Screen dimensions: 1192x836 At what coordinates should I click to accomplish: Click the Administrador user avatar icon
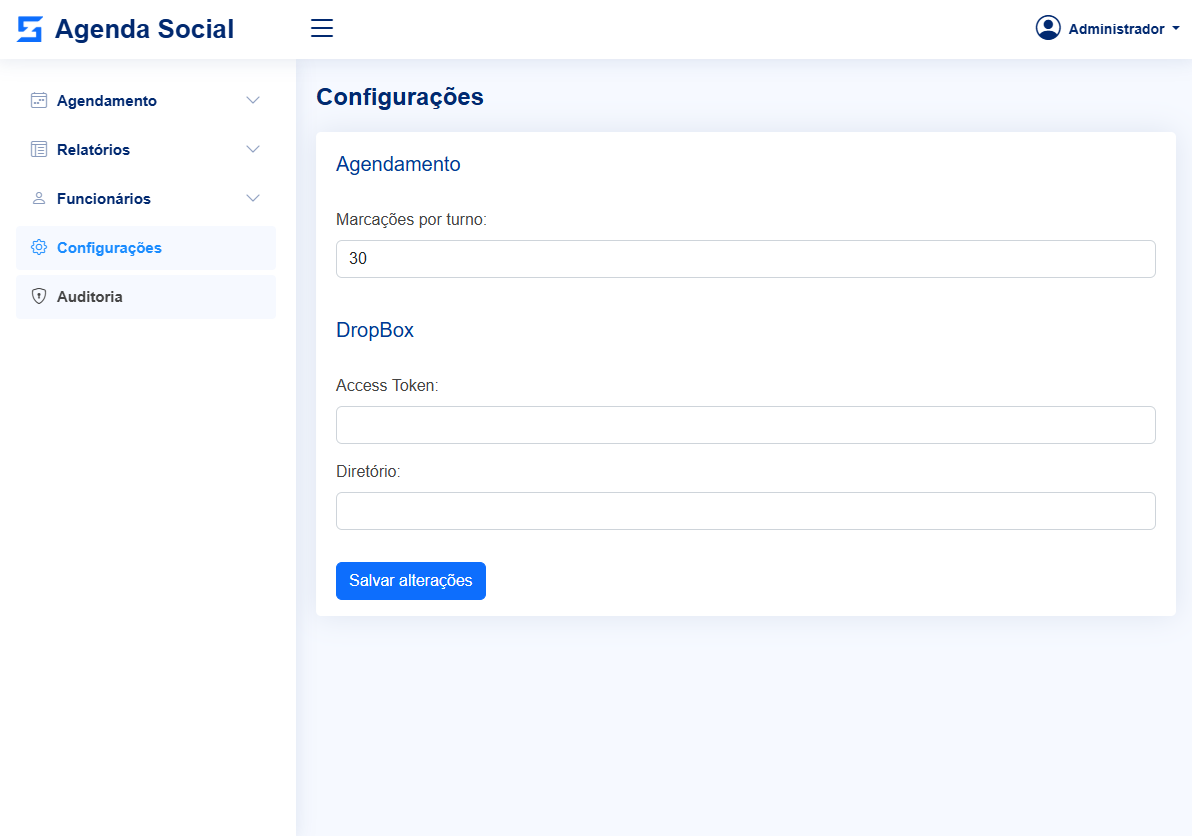point(1048,28)
